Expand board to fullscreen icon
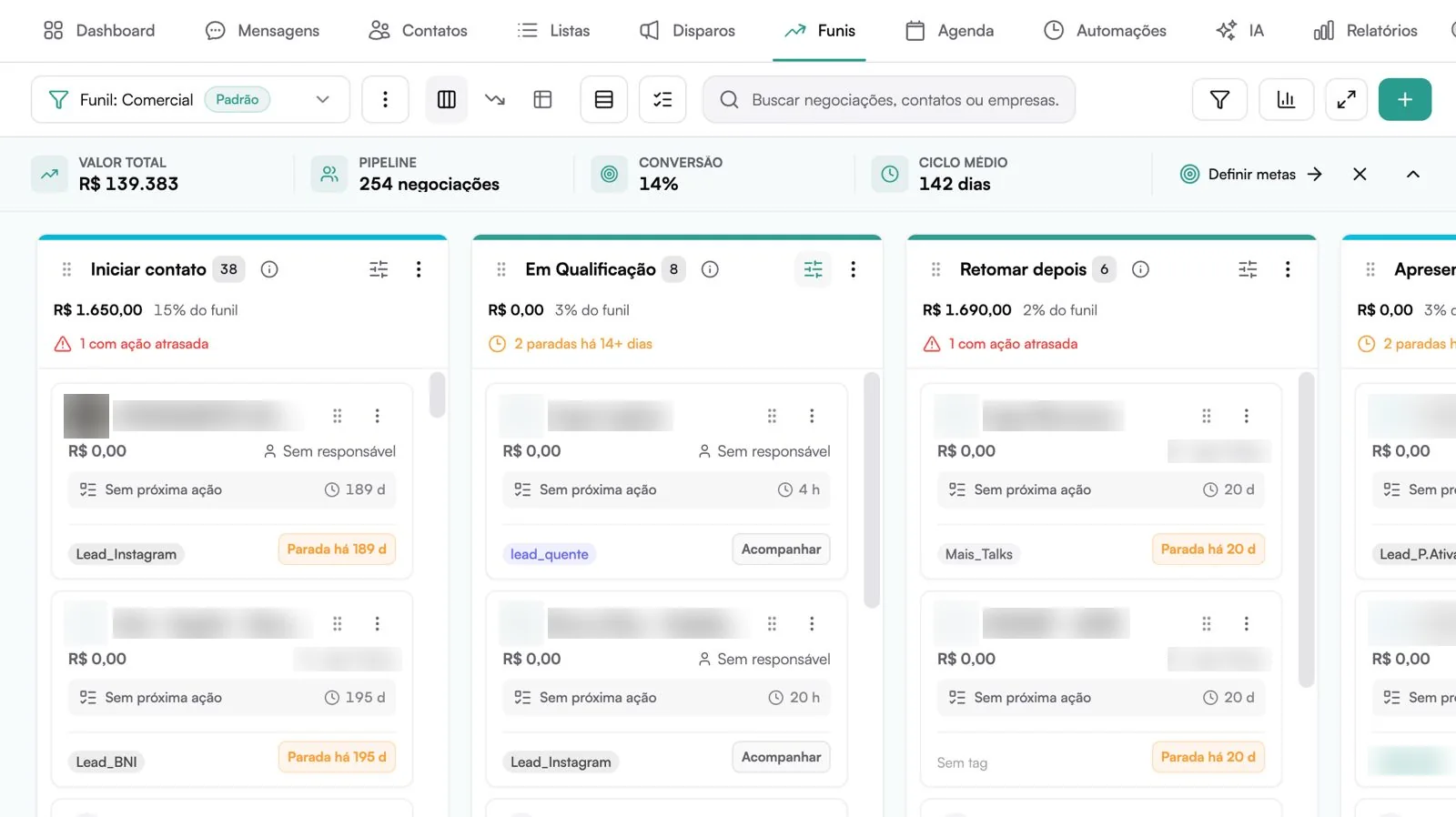The image size is (1456, 817). pyautogui.click(x=1346, y=99)
